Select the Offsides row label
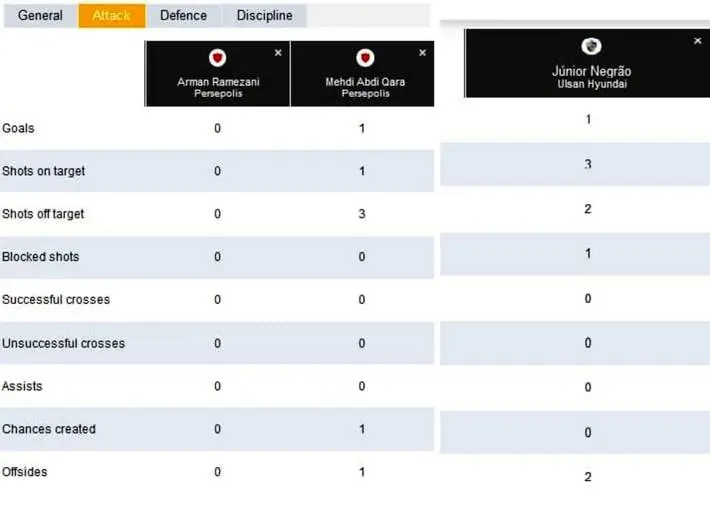This screenshot has height=516, width=710. (x=24, y=472)
